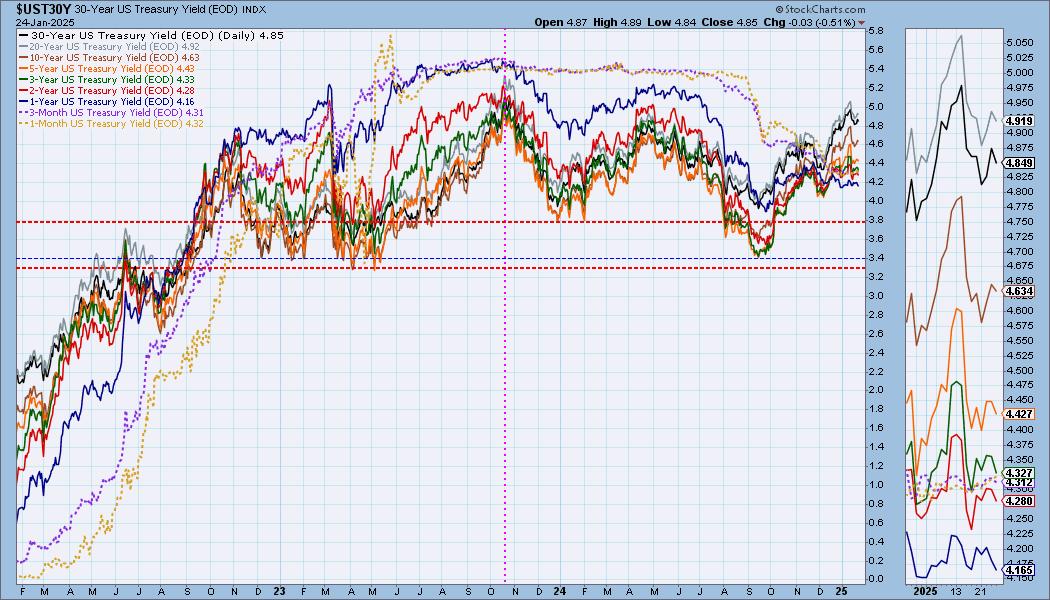Click the 4.500 label on the side panel axis
Image resolution: width=1050 pixels, height=600 pixels.
point(1019,370)
